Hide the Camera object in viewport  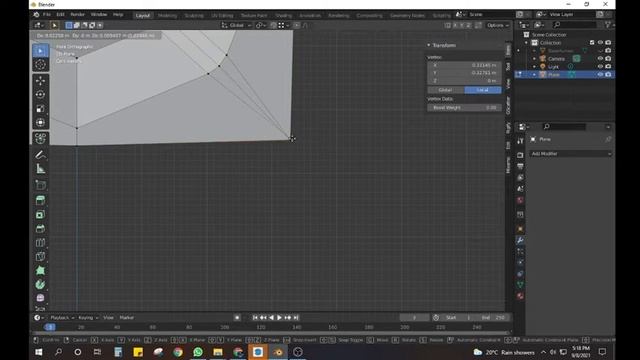(600, 58)
